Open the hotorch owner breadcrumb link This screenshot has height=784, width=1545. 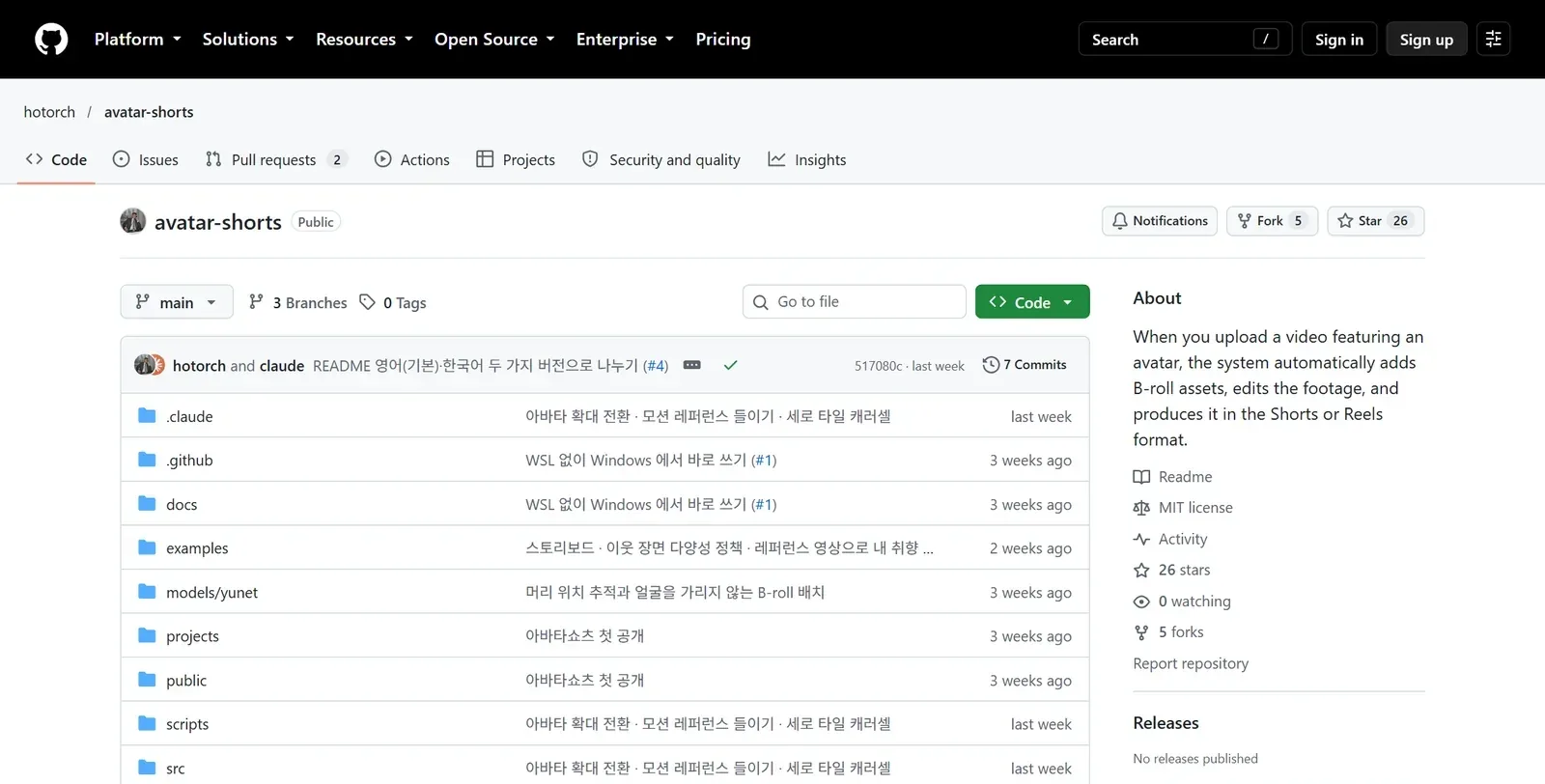click(49, 112)
